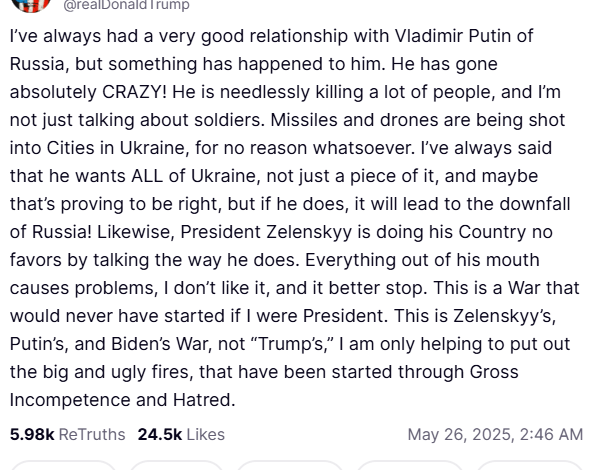Click the words President Zelenskyy in post
This screenshot has height=470, width=600.
click(266, 232)
